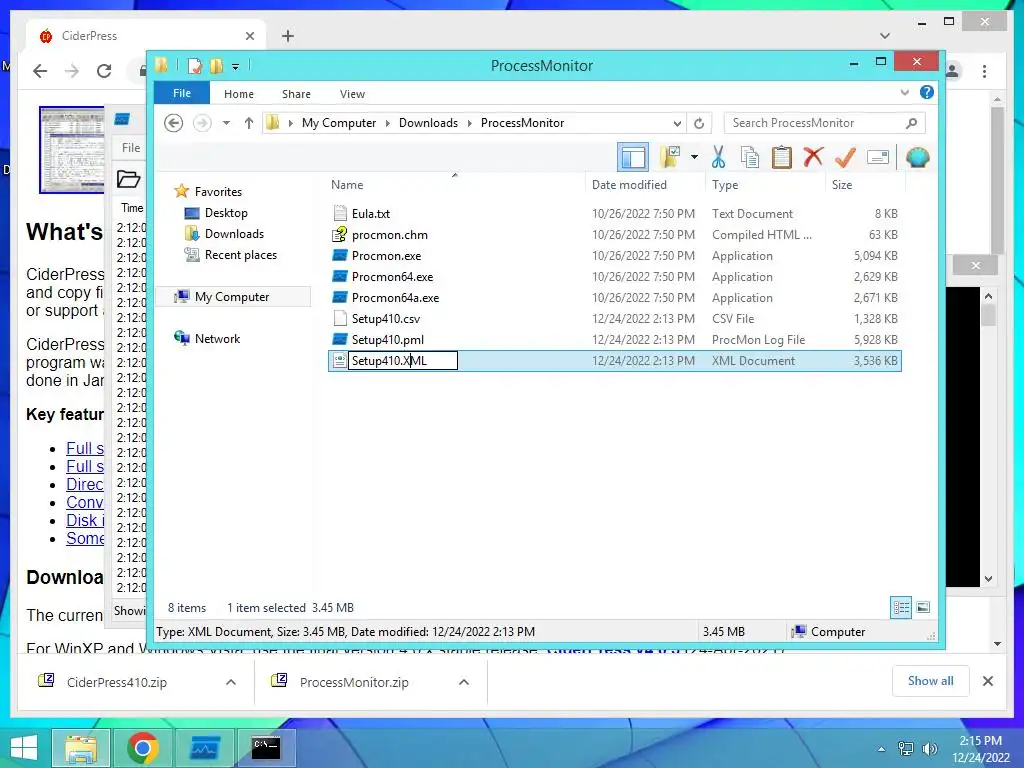The height and width of the screenshot is (768, 1024).
Task: Open Desktop in the navigation pane
Action: 226,213
